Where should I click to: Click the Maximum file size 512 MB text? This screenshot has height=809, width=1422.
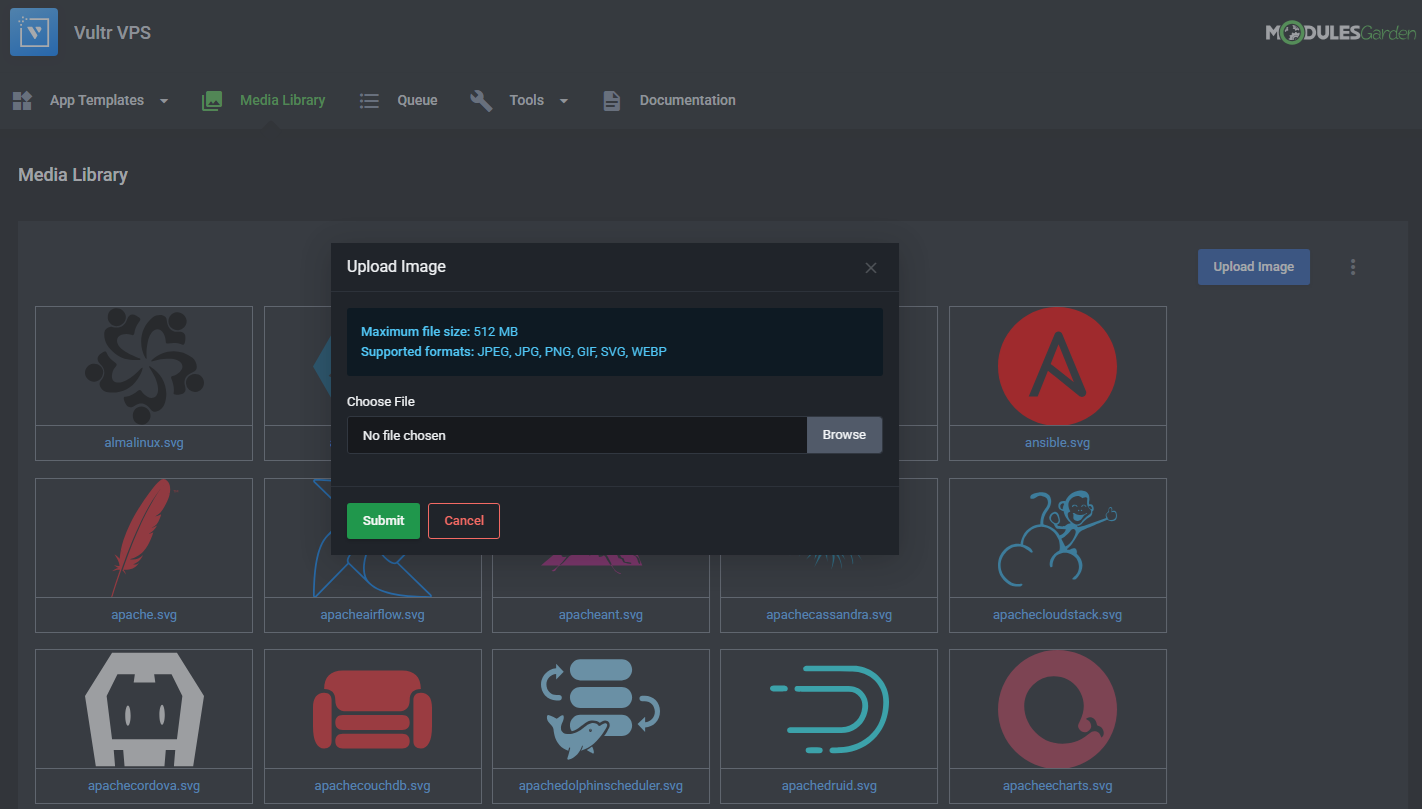point(439,332)
